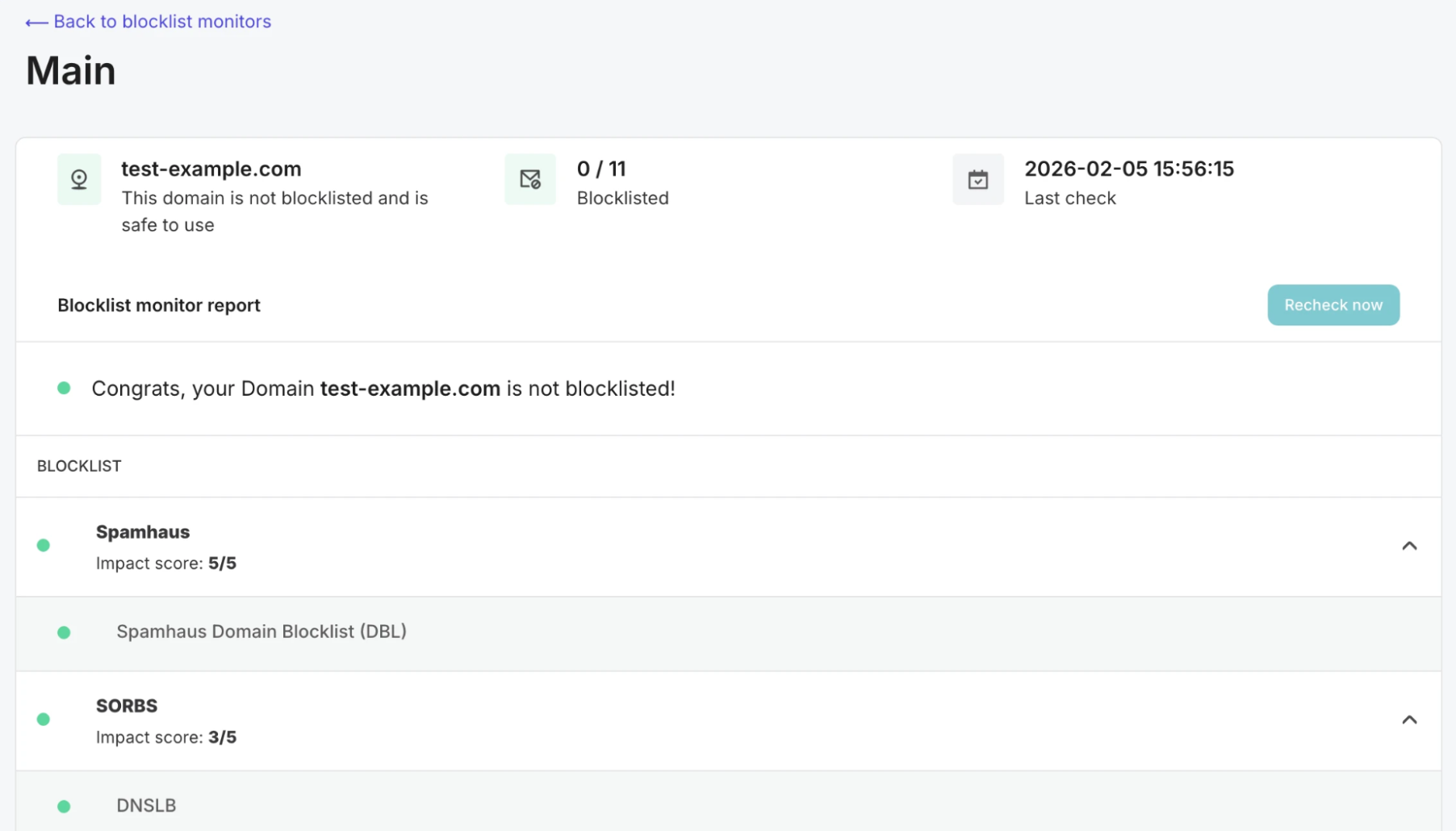Click the Last check label
The width and height of the screenshot is (1456, 831).
coord(1070,199)
